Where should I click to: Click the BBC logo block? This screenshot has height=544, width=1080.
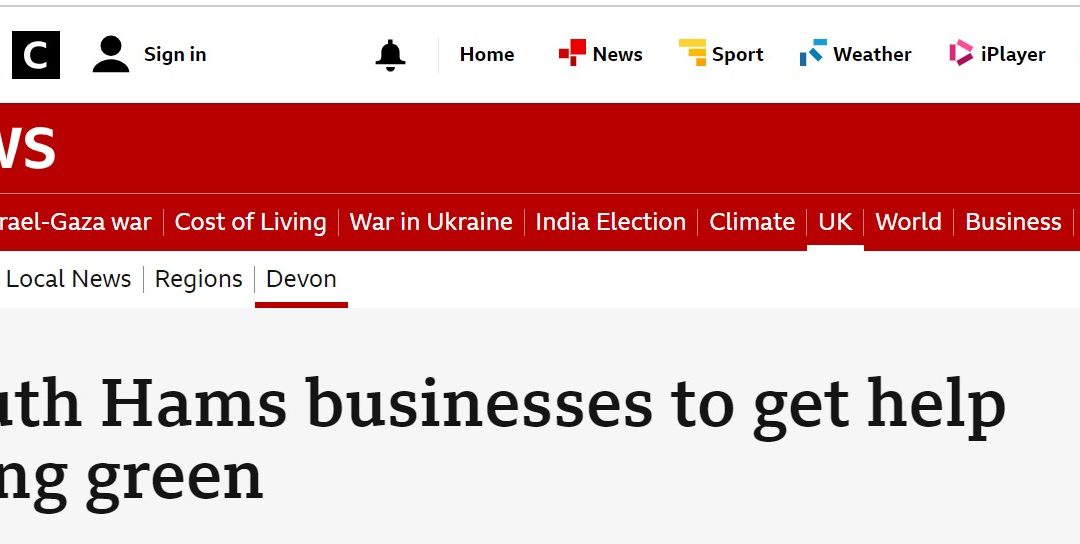(x=35, y=55)
